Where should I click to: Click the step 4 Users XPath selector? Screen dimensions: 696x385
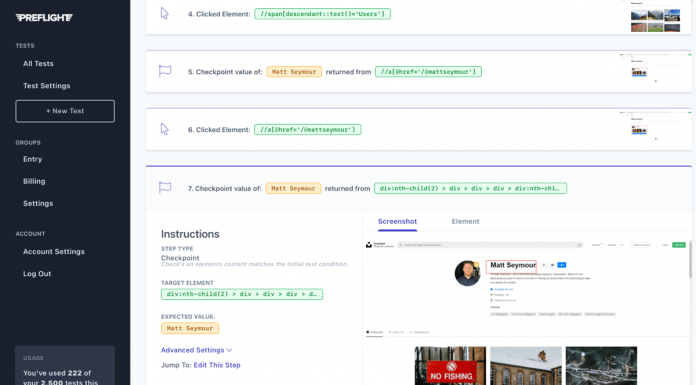coord(323,14)
